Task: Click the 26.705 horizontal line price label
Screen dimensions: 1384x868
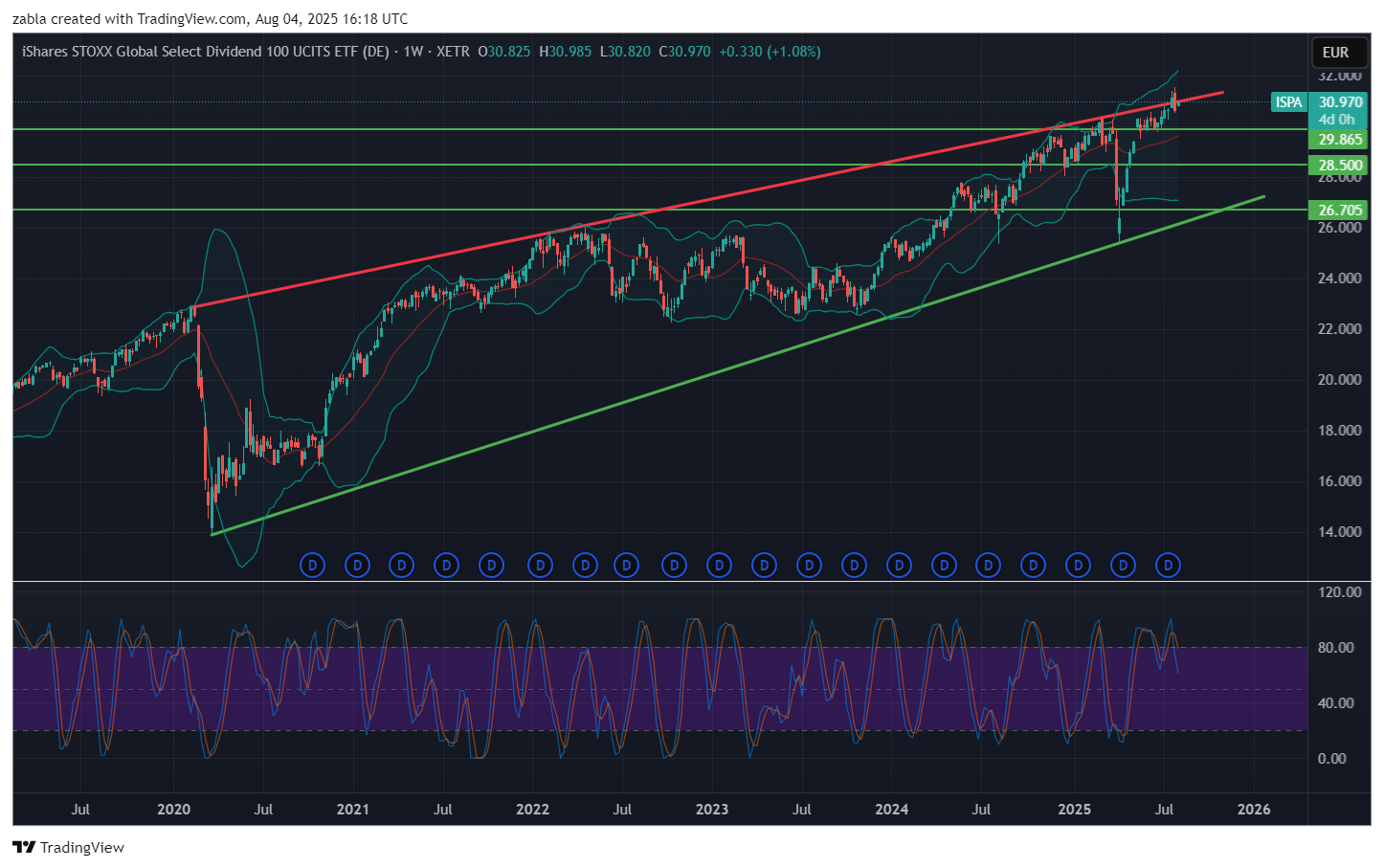Action: [1340, 211]
